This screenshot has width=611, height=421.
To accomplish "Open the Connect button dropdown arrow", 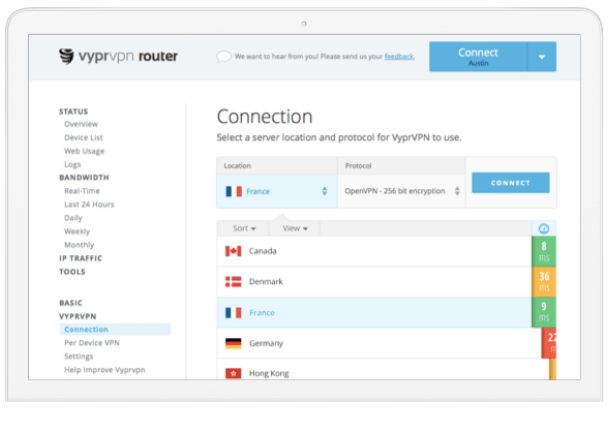I will tap(542, 57).
